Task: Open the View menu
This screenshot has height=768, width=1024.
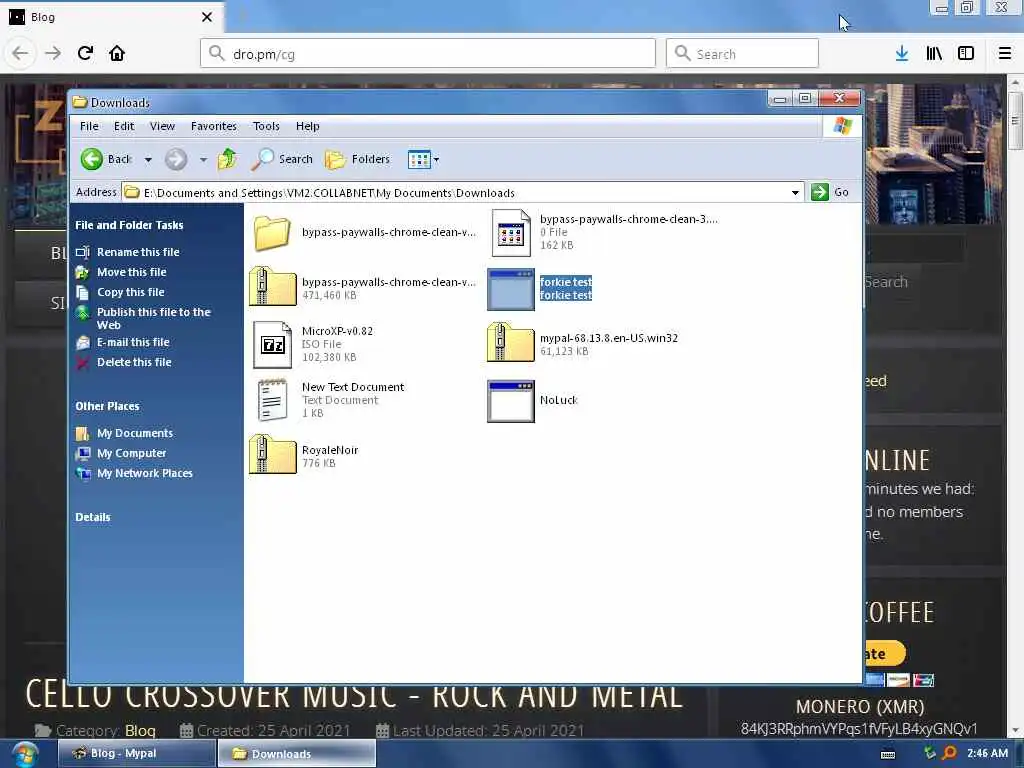Action: pyautogui.click(x=162, y=126)
